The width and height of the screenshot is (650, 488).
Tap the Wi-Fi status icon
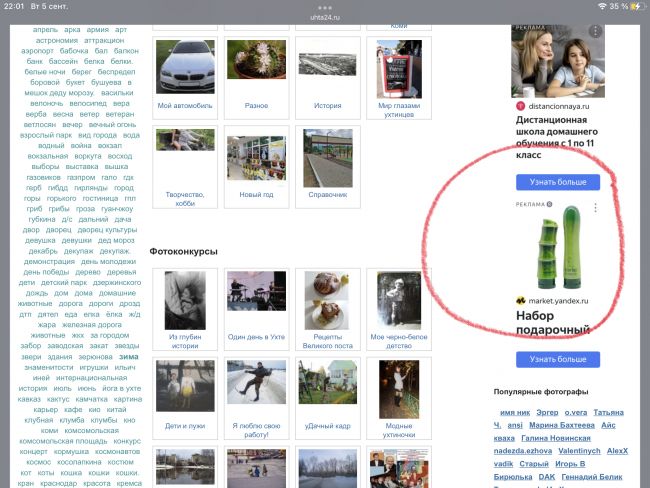[x=602, y=6]
